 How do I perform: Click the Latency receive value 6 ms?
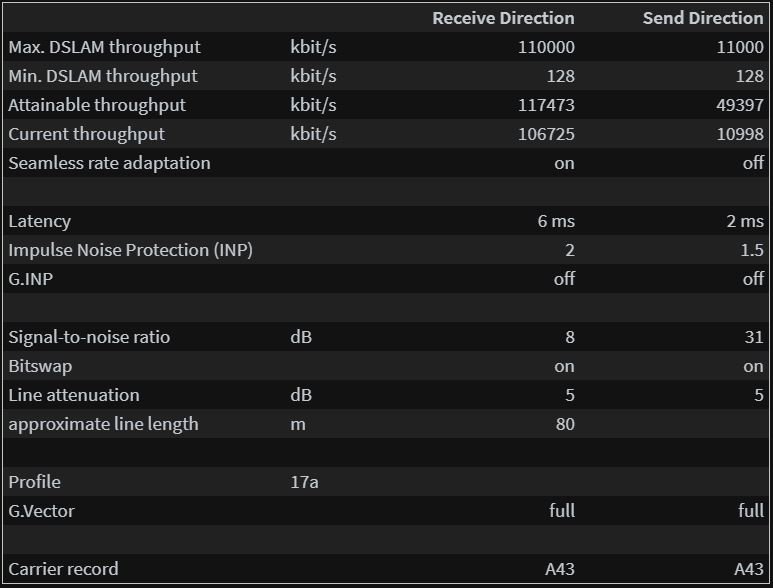tap(556, 221)
